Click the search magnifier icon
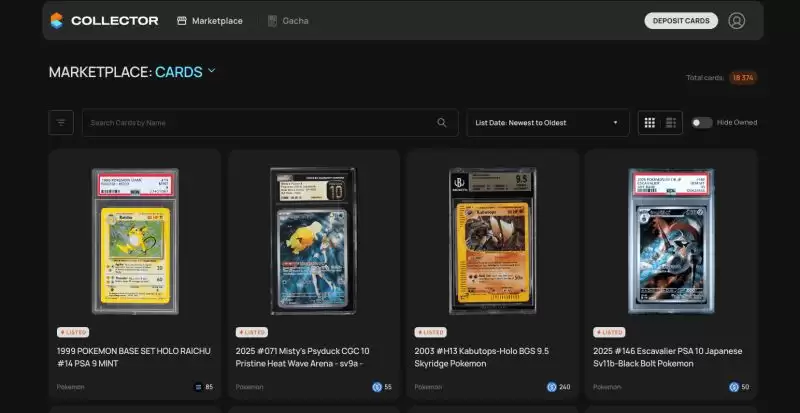This screenshot has width=800, height=413. coord(442,123)
